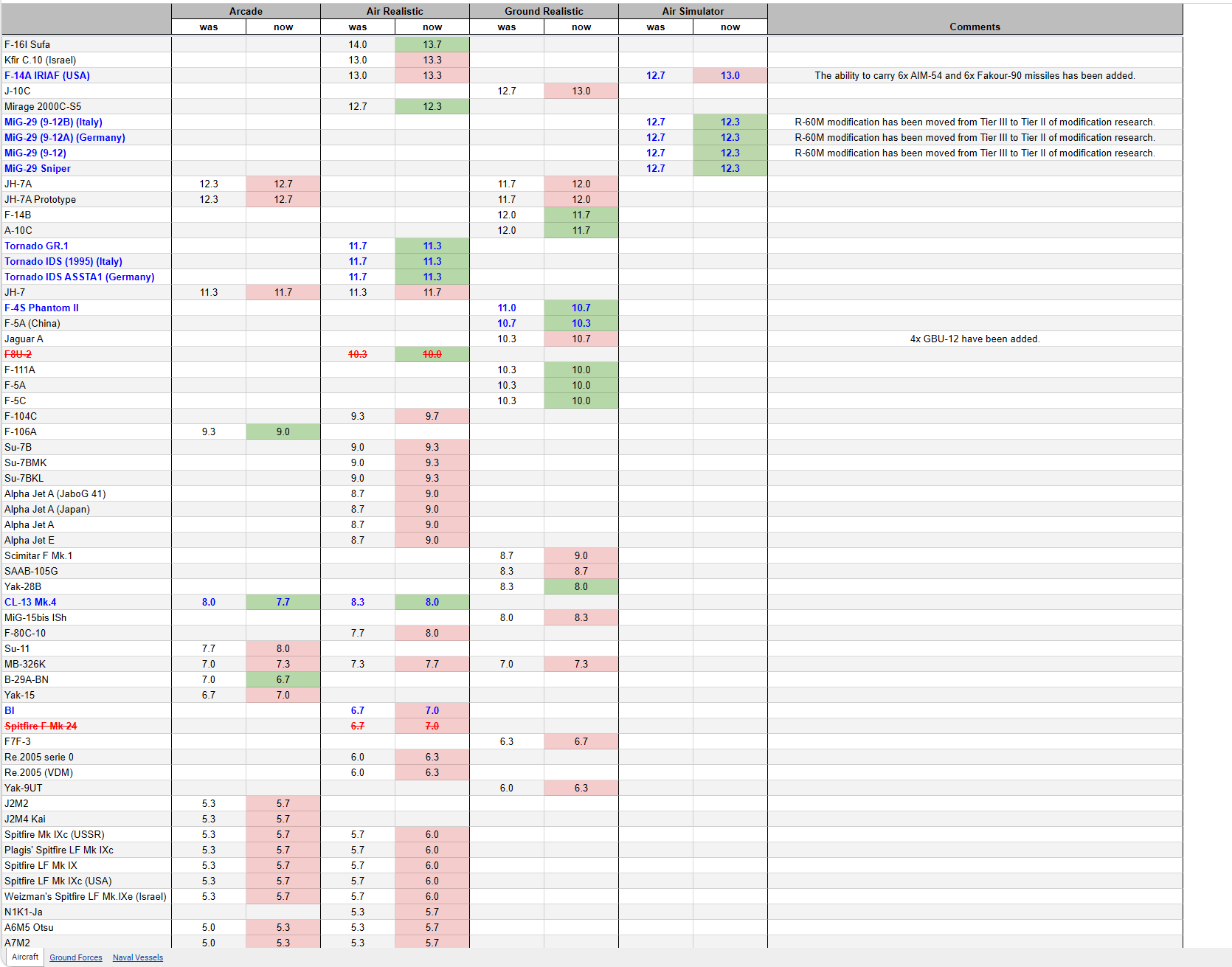Click the blue BI row label
The height and width of the screenshot is (967, 1232).
(x=10, y=710)
